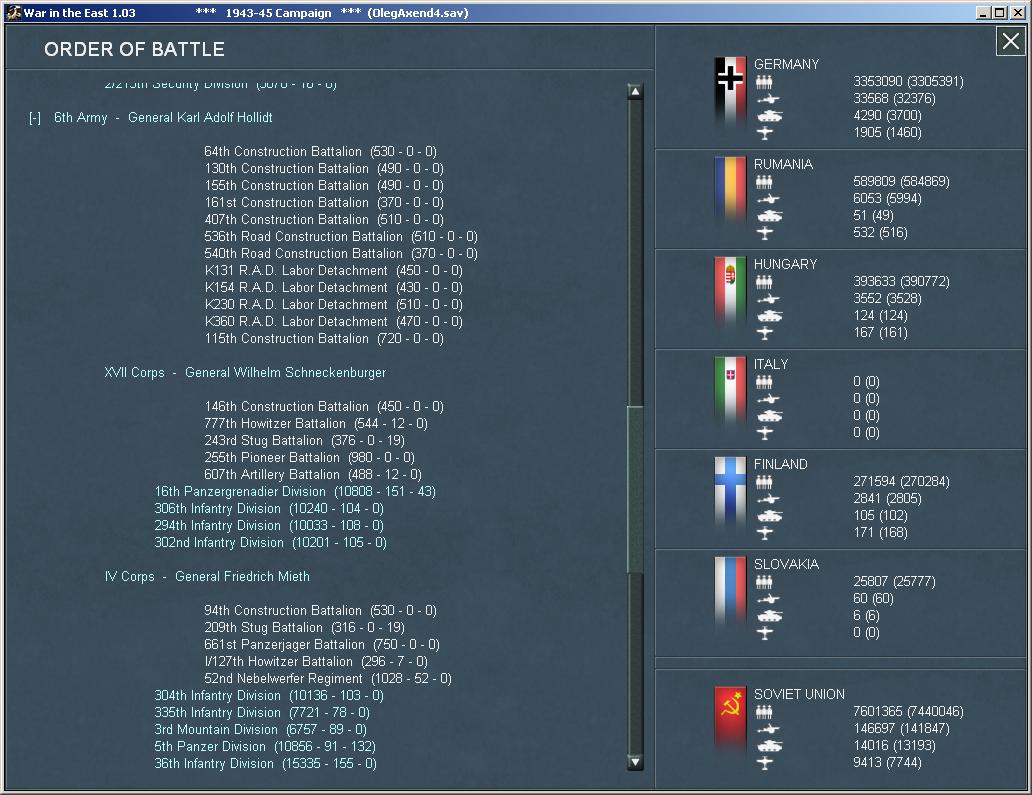This screenshot has width=1032, height=795.
Task: Open the 294th Infantry Division entry
Action: (269, 526)
